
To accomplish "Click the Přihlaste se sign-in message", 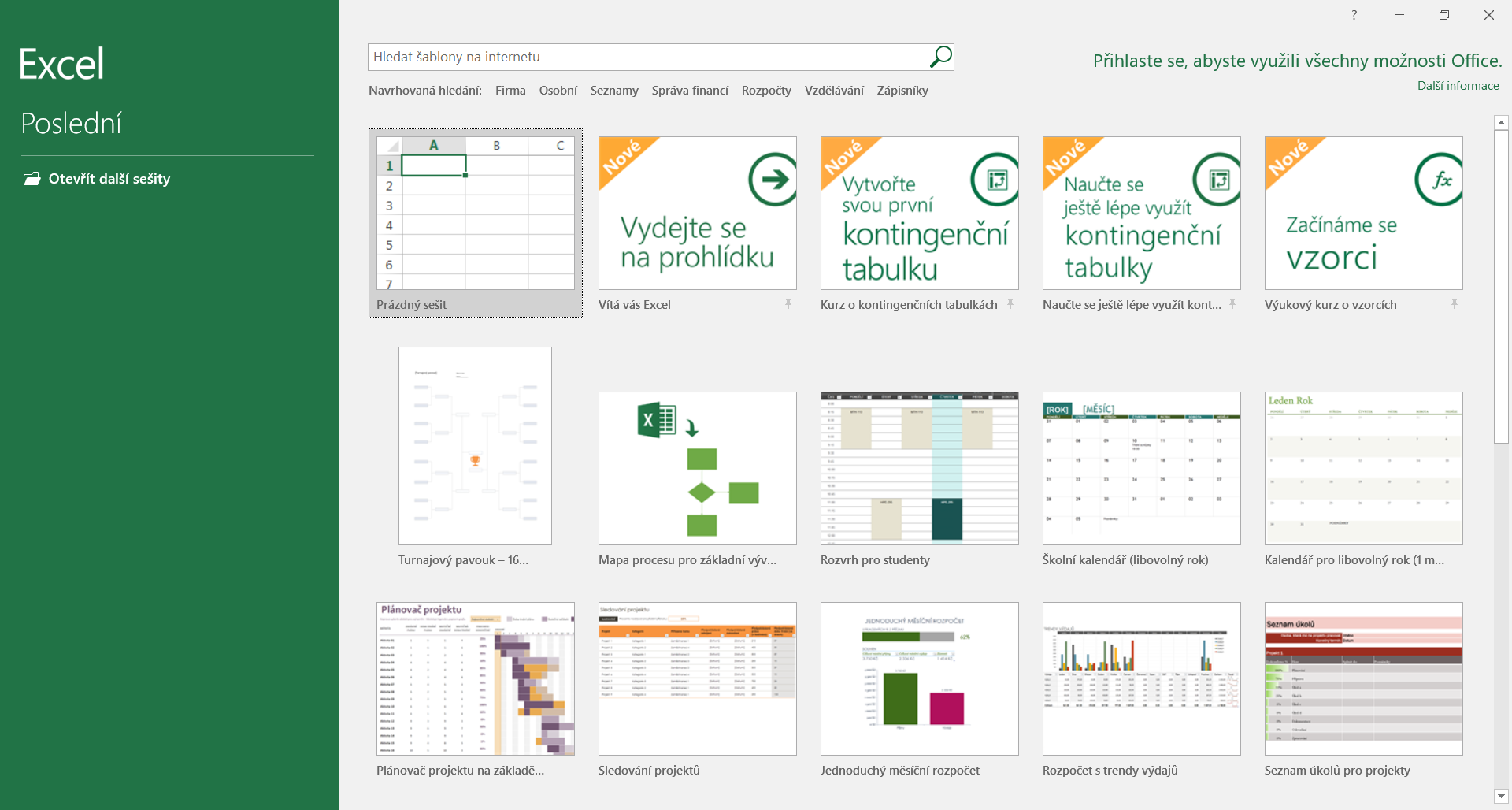I will [x=1297, y=61].
